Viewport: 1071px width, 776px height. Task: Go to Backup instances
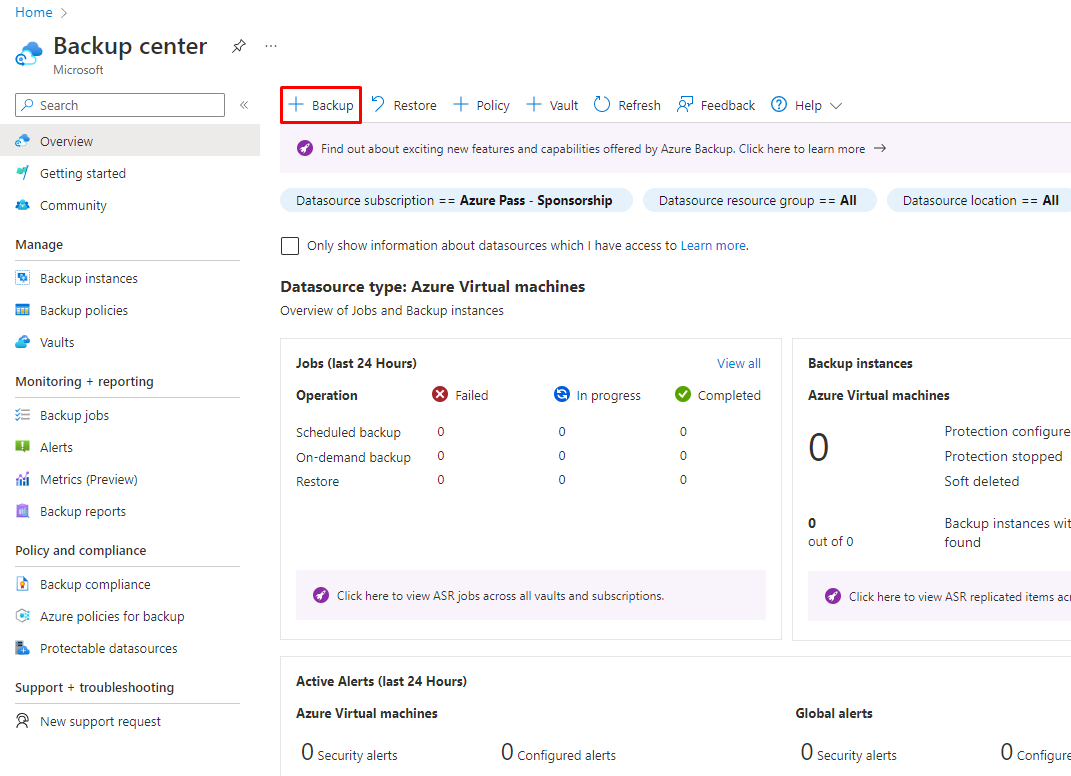(x=89, y=279)
